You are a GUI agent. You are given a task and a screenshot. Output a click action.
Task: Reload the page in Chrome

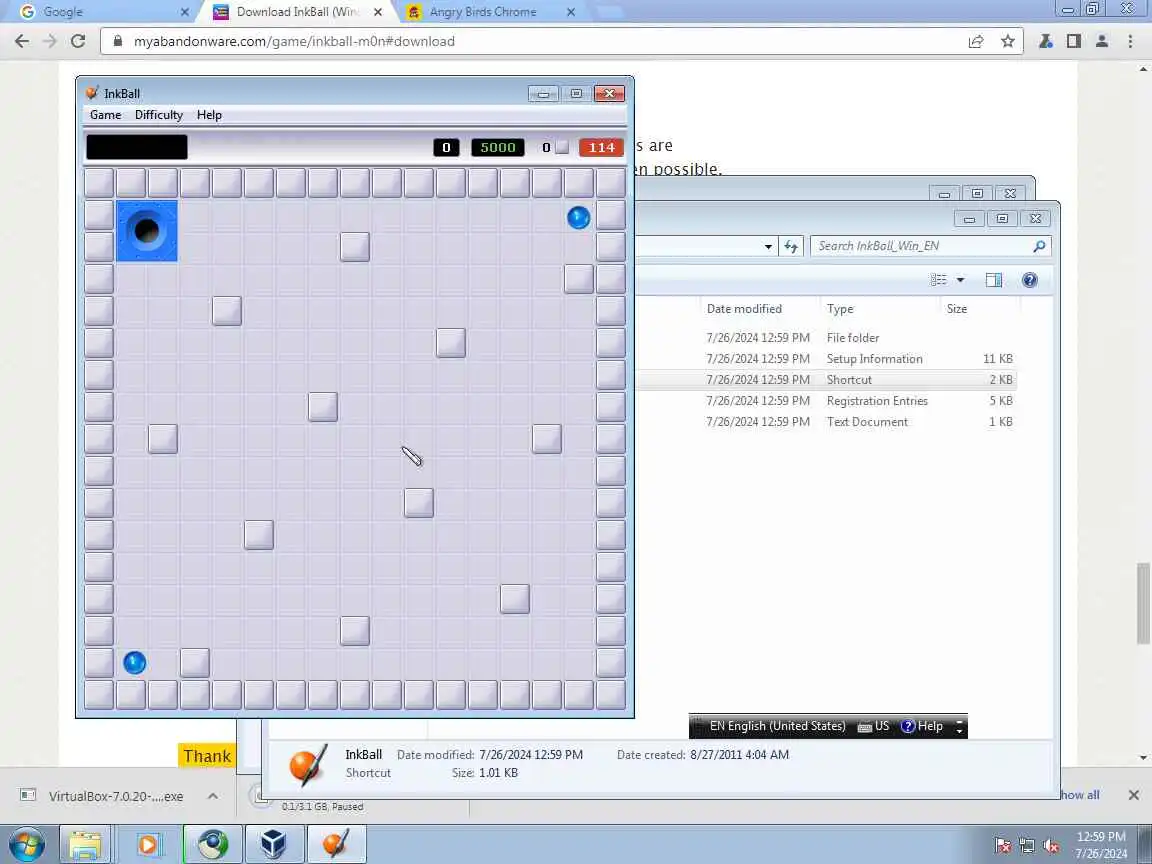click(x=78, y=41)
